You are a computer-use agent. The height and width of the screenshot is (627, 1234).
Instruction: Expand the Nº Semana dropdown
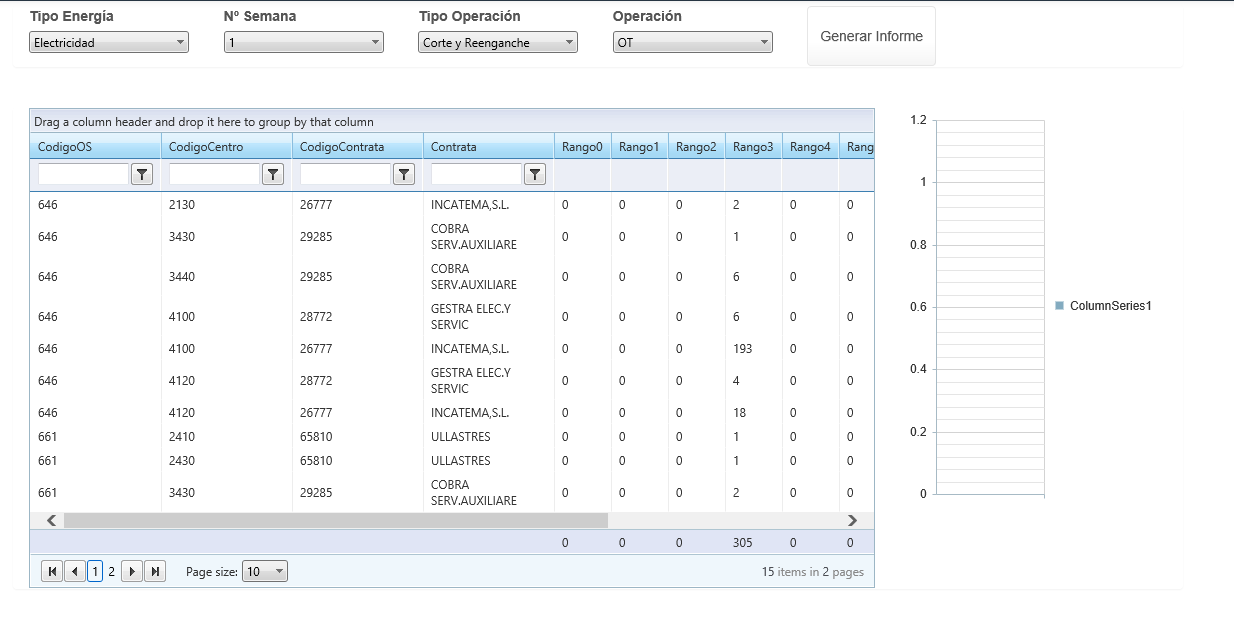click(x=303, y=43)
